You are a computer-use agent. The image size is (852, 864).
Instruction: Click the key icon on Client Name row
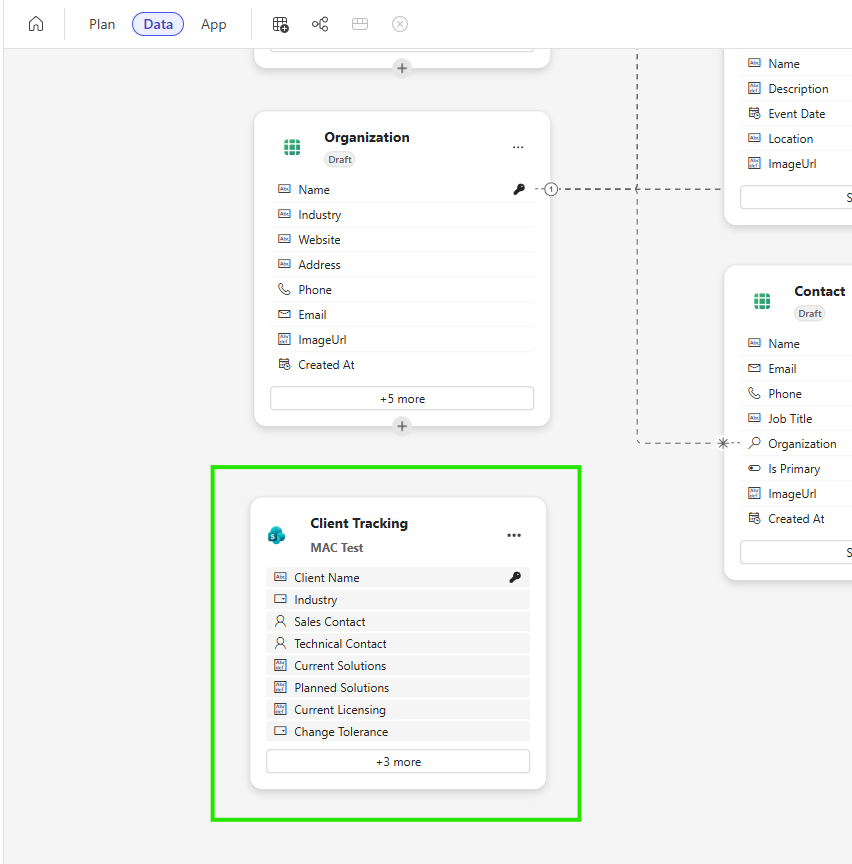click(x=515, y=577)
